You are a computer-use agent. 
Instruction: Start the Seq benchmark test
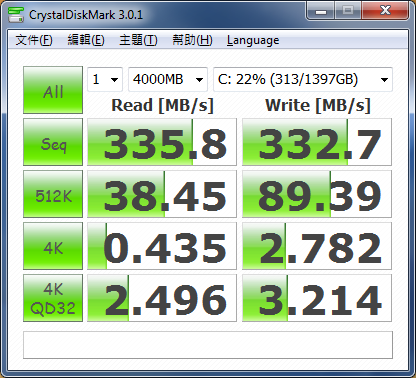tap(53, 142)
